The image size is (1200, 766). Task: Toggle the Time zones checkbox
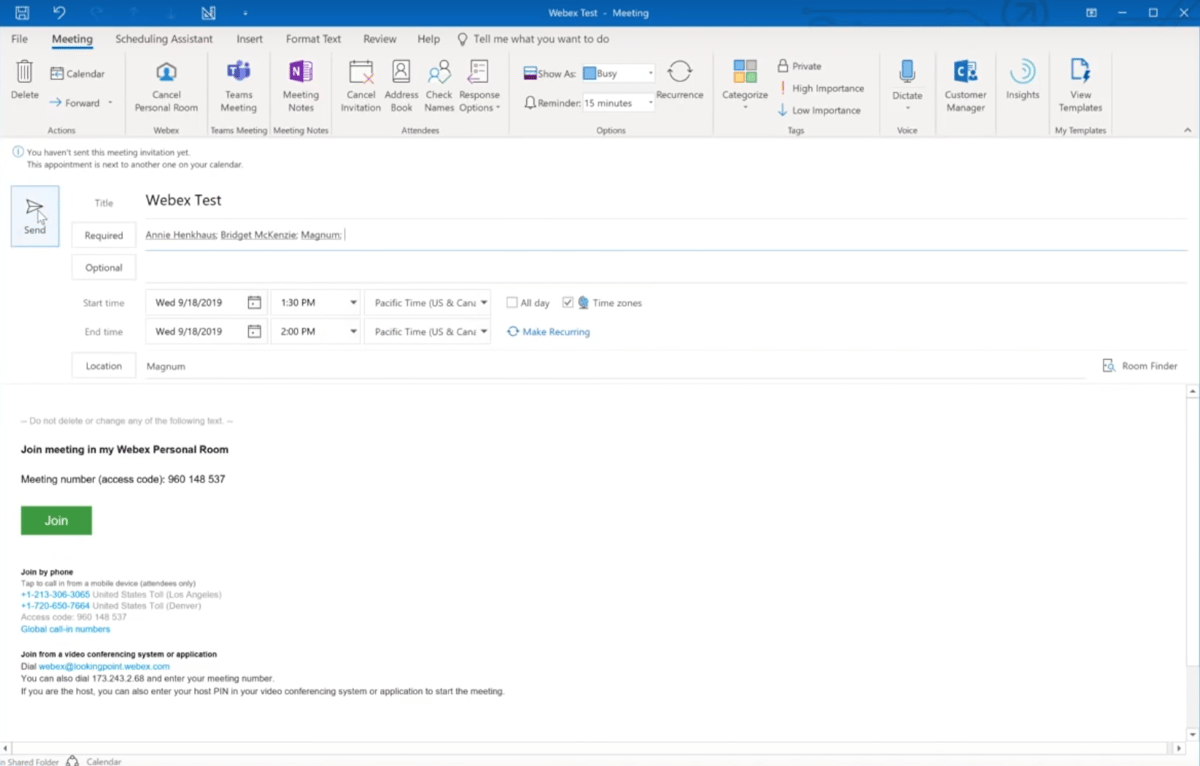click(x=568, y=302)
